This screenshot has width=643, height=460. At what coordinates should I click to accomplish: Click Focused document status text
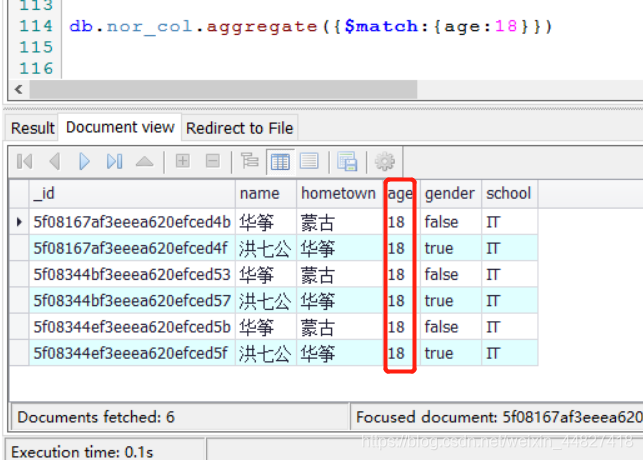tap(499, 417)
